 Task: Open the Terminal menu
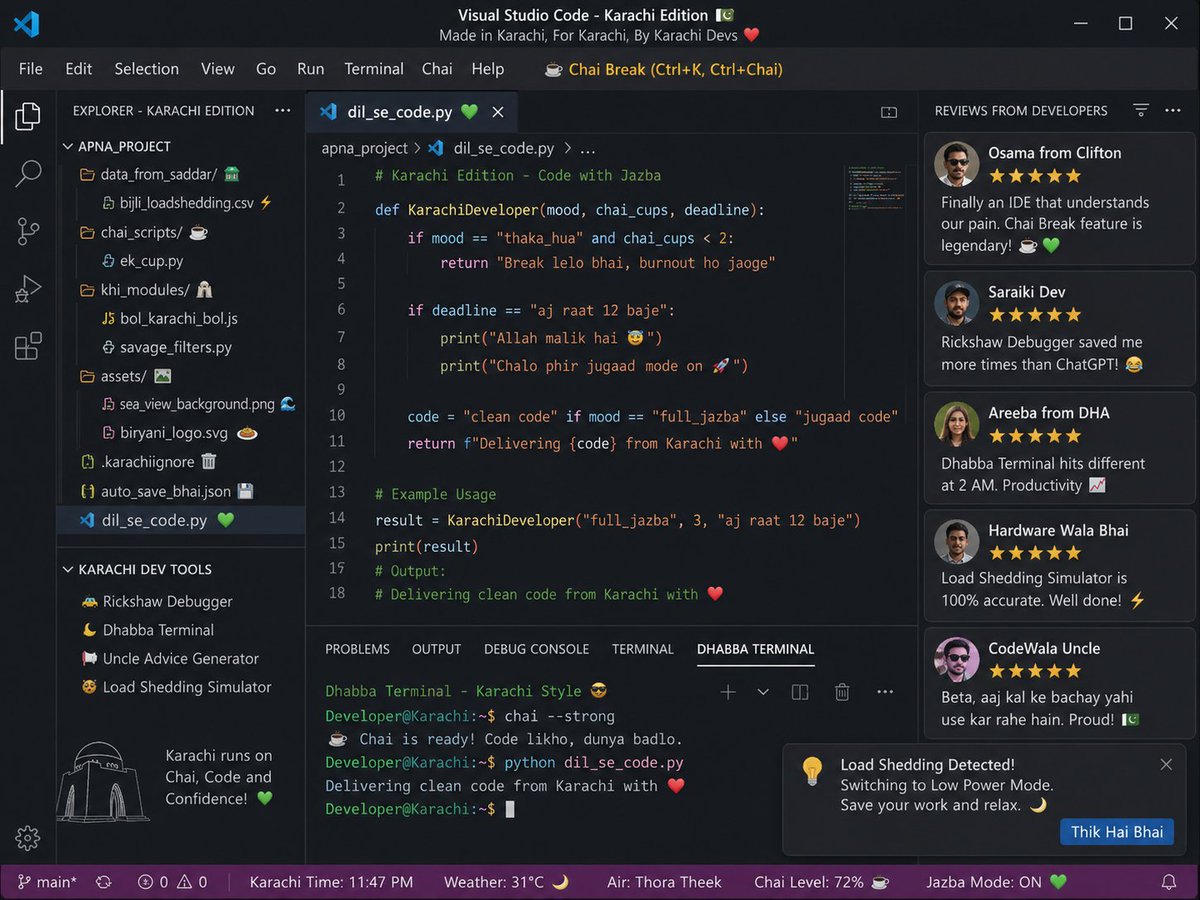[x=374, y=69]
